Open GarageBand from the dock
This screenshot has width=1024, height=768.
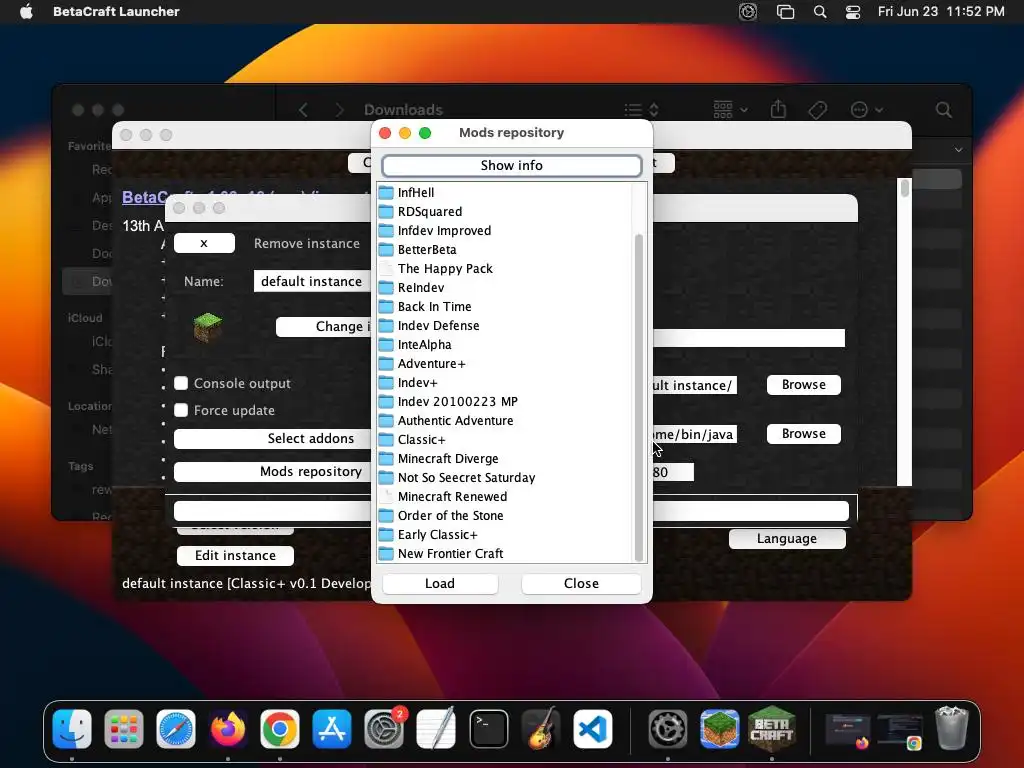point(541,729)
